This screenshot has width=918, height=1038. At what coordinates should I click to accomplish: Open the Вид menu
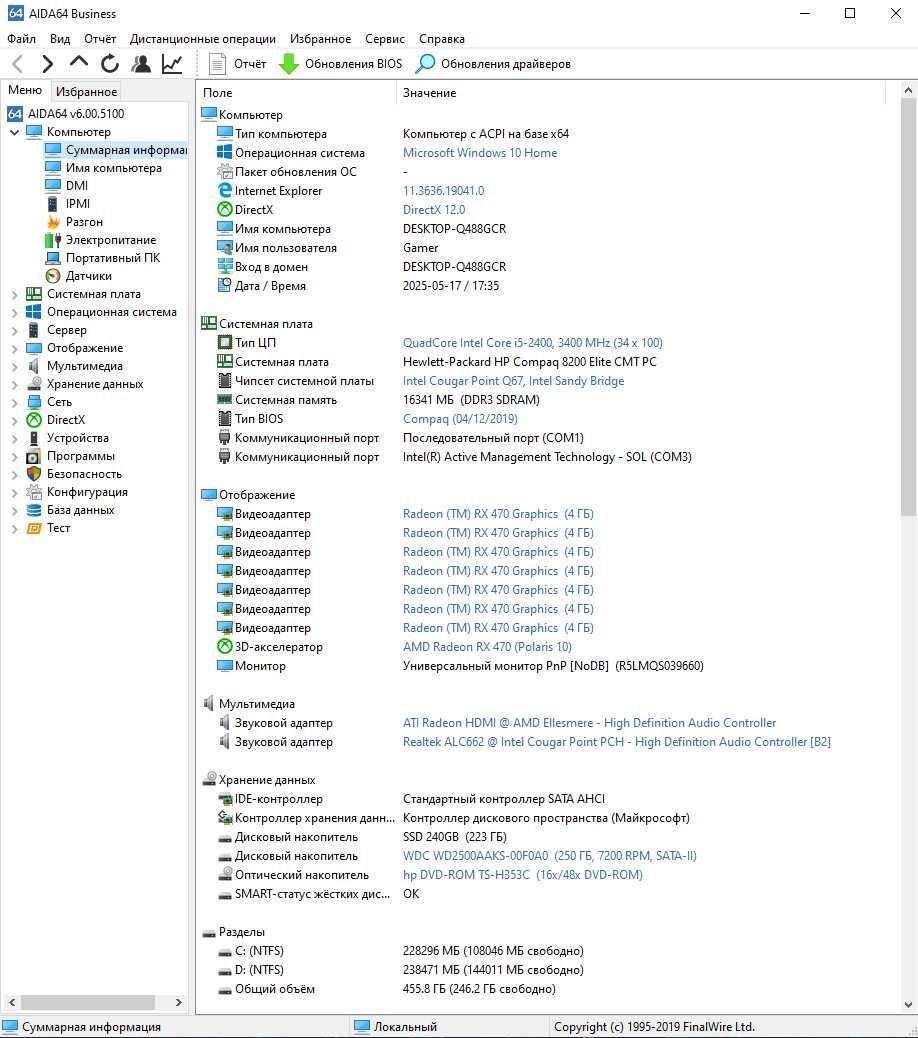[60, 38]
